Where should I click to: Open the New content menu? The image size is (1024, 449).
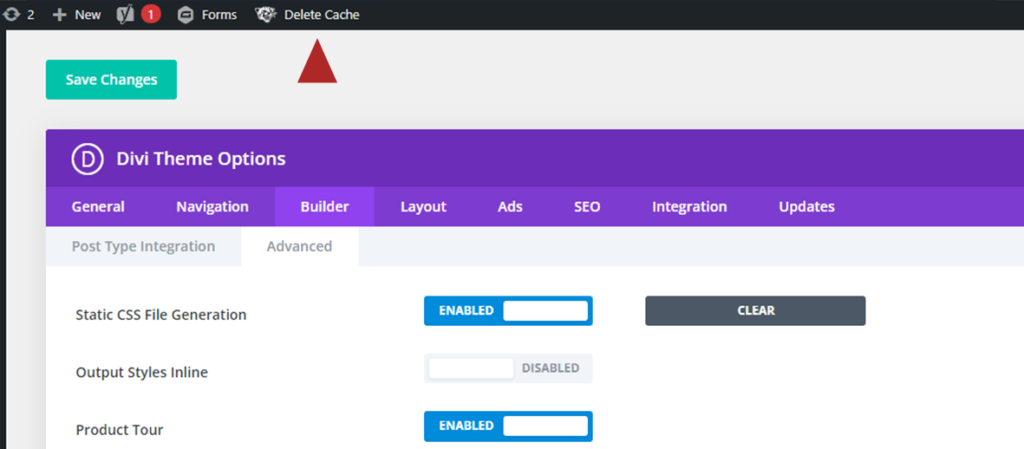[77, 14]
